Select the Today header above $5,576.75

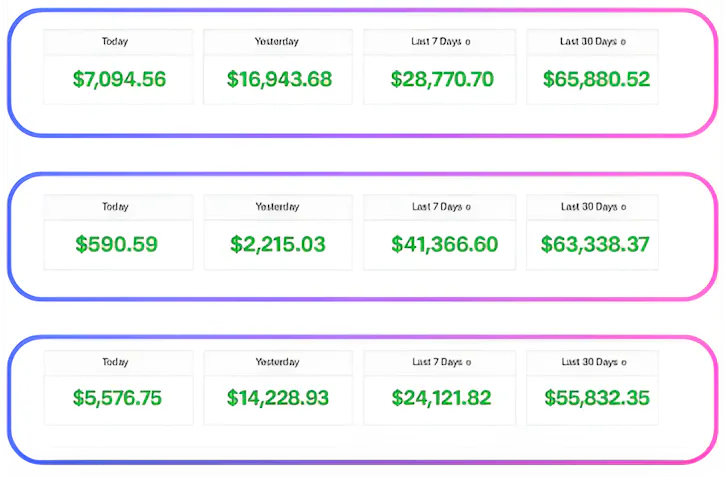click(x=116, y=362)
